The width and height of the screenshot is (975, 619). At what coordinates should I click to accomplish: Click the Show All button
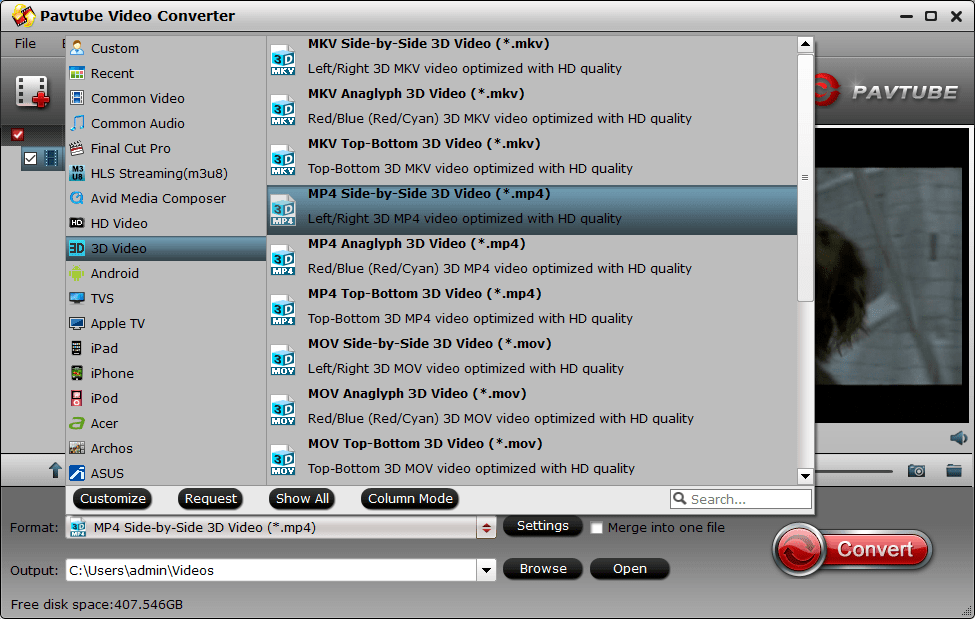coord(302,498)
